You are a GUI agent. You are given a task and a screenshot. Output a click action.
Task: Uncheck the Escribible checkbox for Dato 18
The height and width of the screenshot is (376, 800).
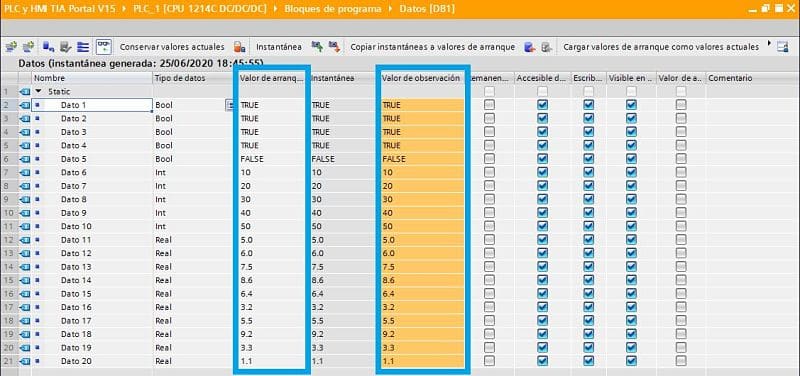[589, 334]
